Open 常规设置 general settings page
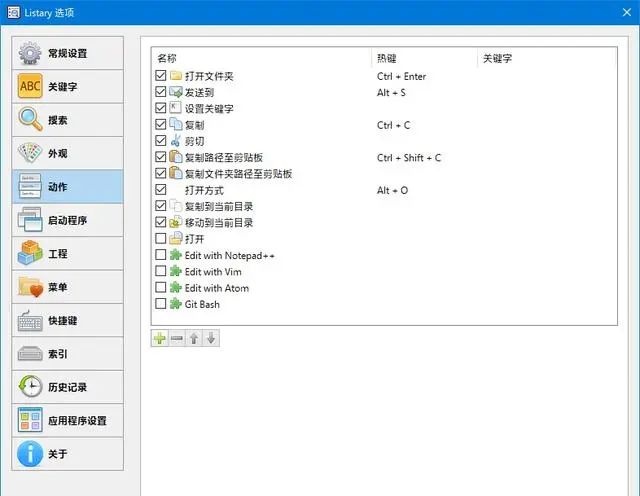The image size is (640, 496). click(x=68, y=53)
